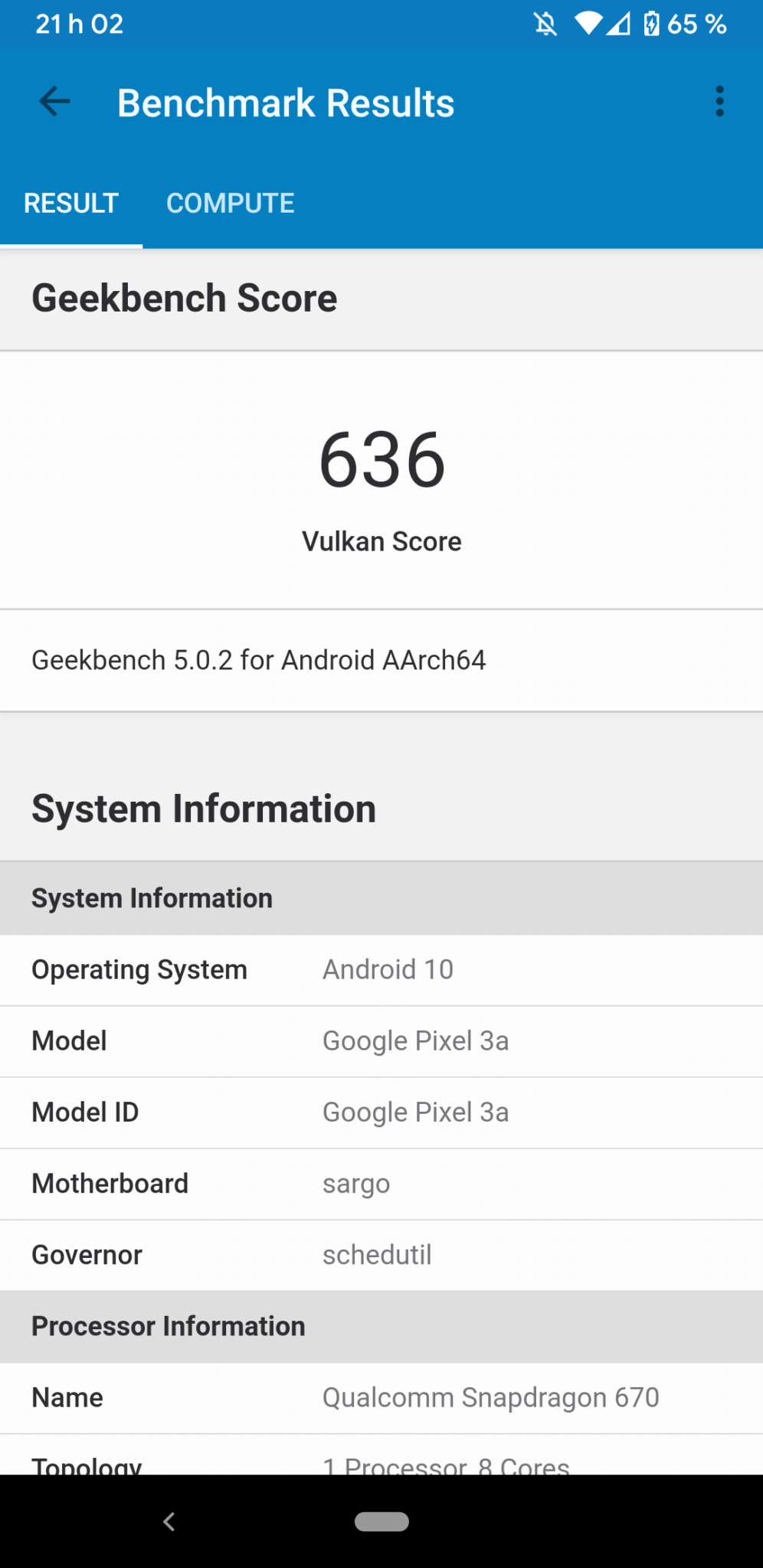Tap the 21 h 02 status clock
Screen dimensions: 763x1568
point(79,24)
